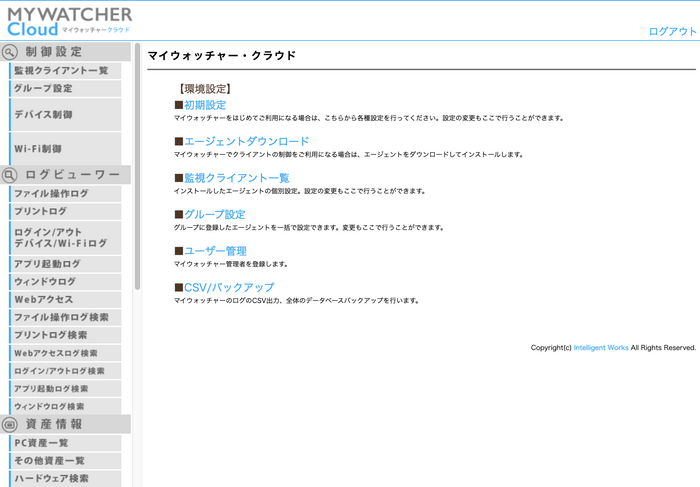Open the CSV/バックアップ link
Image resolution: width=700 pixels, height=487 pixels.
click(229, 287)
